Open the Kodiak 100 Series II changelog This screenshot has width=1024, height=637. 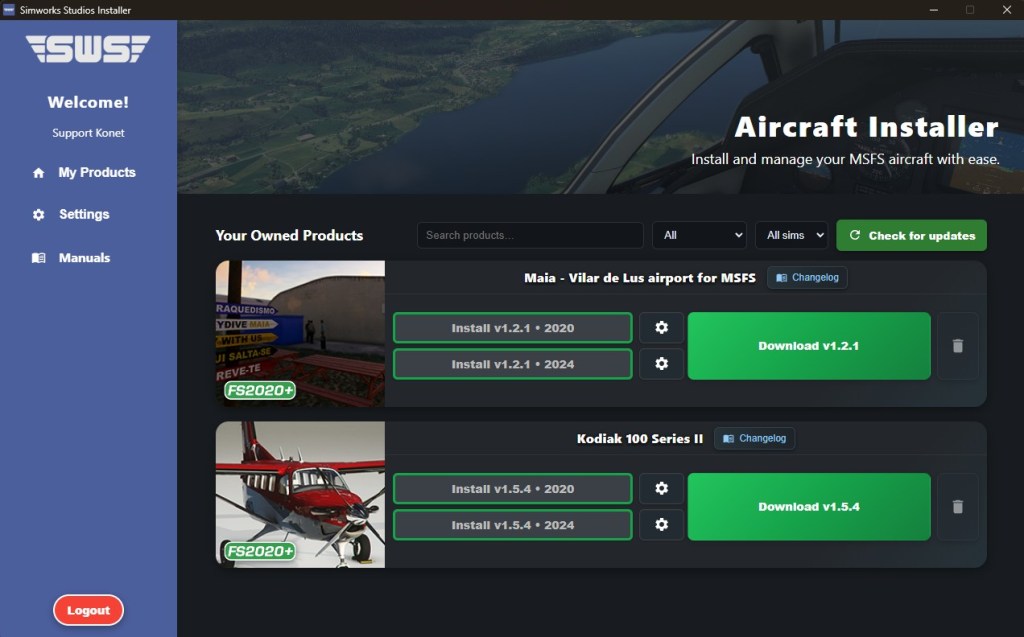coord(754,438)
